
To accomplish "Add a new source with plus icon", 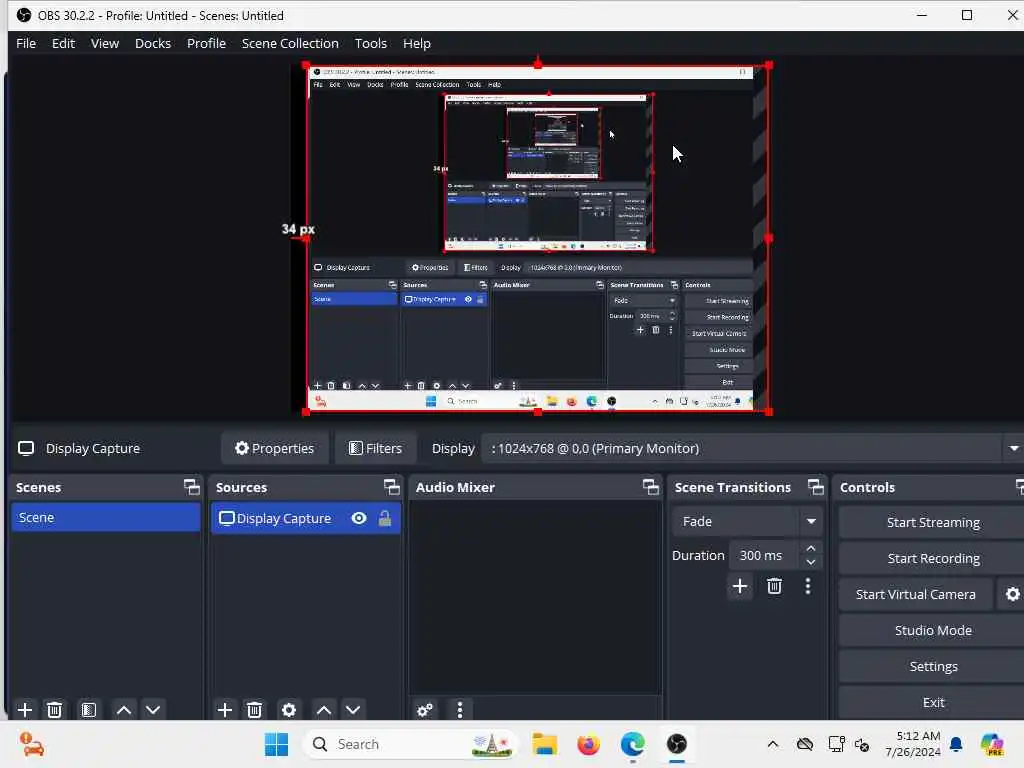I will [x=225, y=710].
